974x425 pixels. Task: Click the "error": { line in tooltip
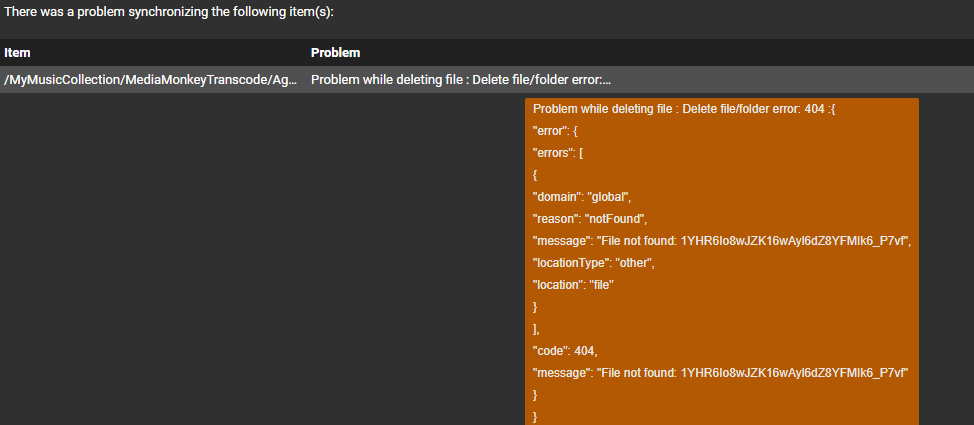pos(558,131)
